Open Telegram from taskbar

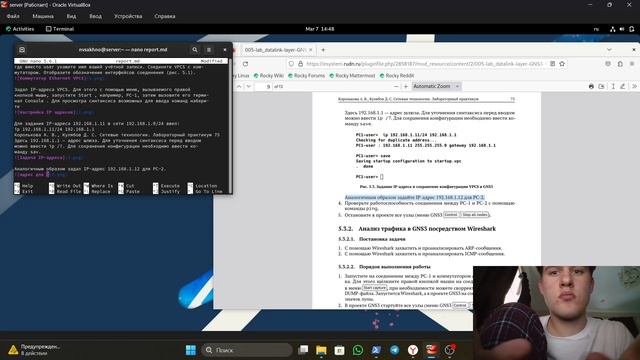pyautogui.click(x=395, y=350)
